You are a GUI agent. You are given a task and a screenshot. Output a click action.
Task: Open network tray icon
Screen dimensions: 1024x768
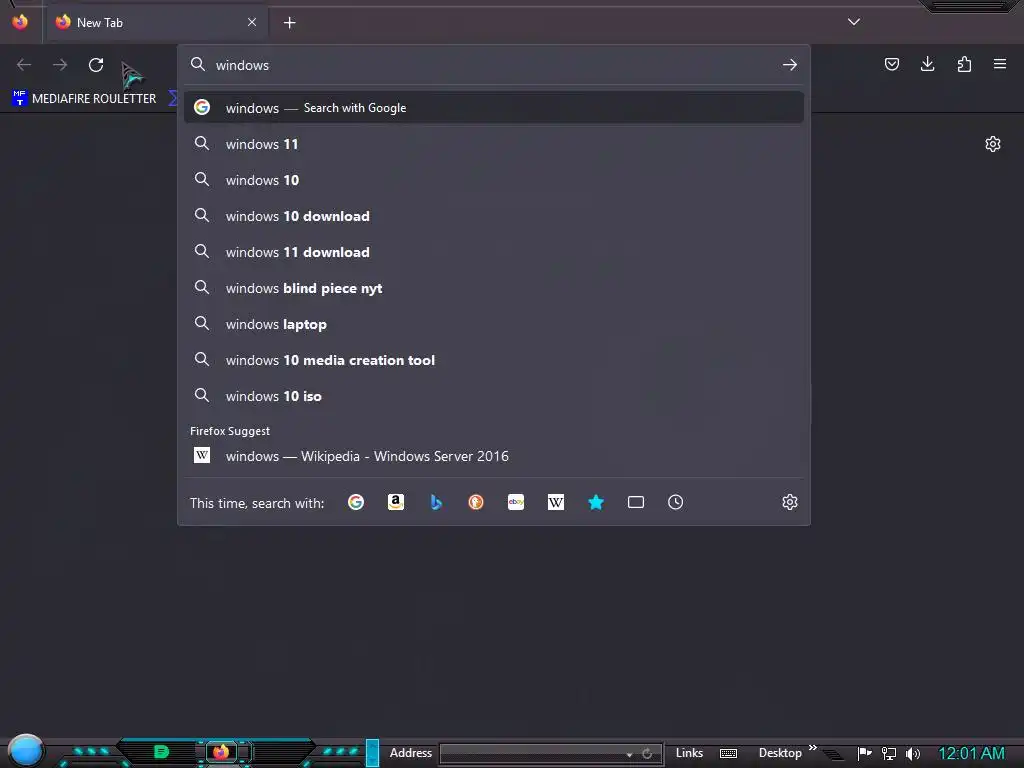[889, 754]
